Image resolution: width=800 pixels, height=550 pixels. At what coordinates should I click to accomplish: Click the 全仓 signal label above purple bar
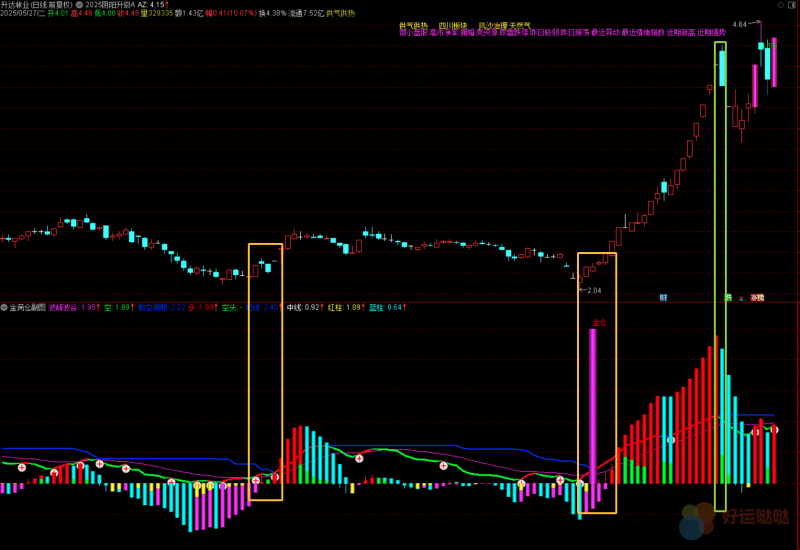click(x=599, y=322)
